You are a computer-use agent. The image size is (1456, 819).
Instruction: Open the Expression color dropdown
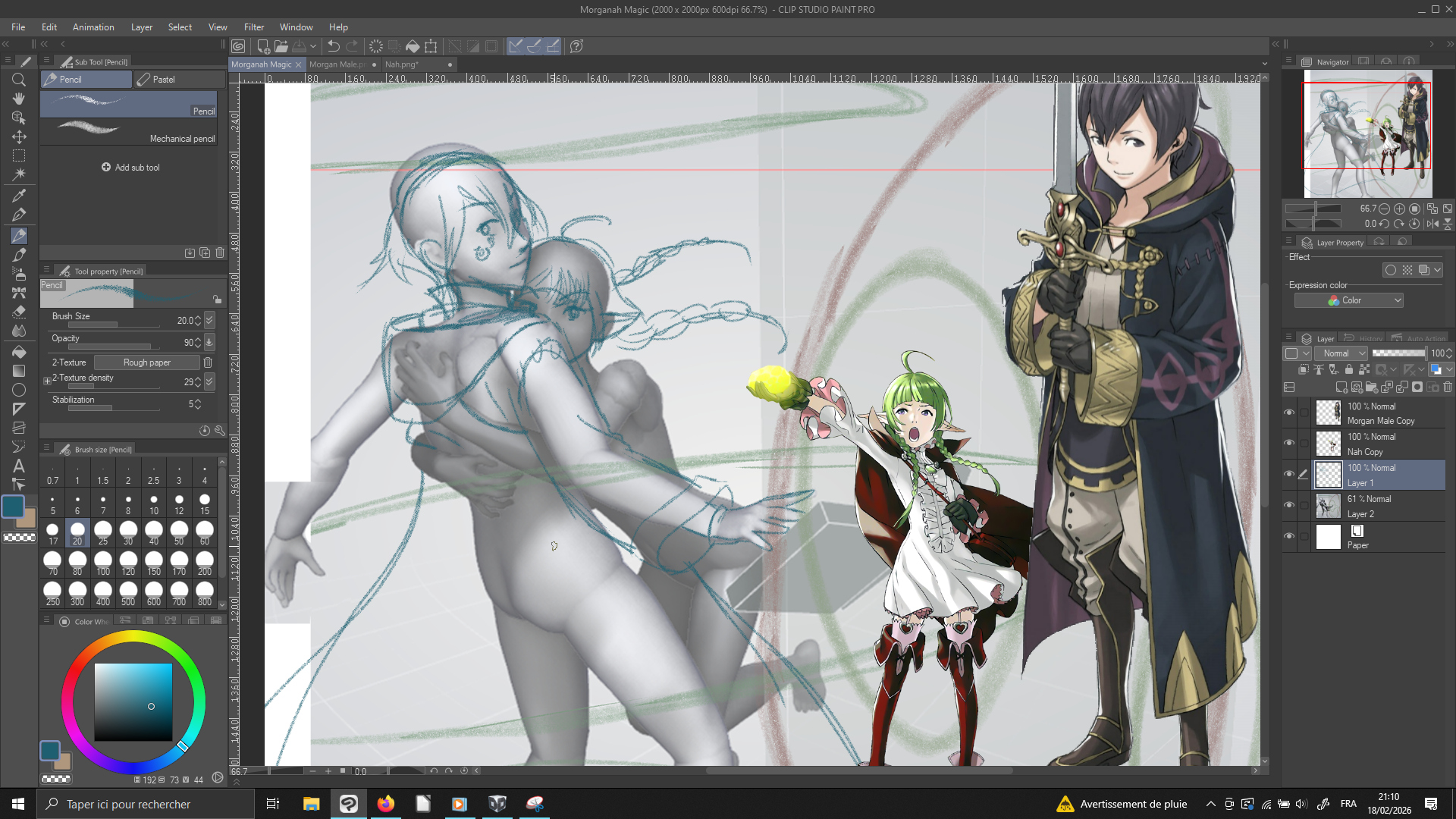(x=1348, y=300)
